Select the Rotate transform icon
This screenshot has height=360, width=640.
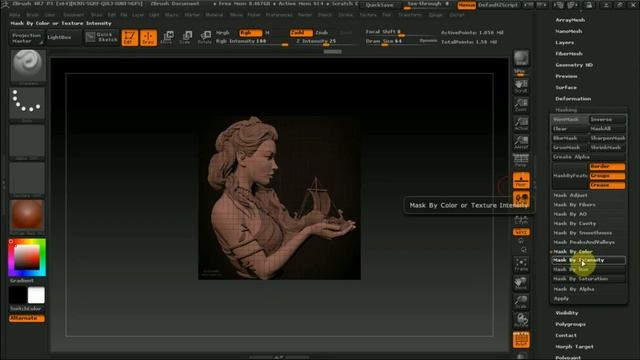pos(204,38)
